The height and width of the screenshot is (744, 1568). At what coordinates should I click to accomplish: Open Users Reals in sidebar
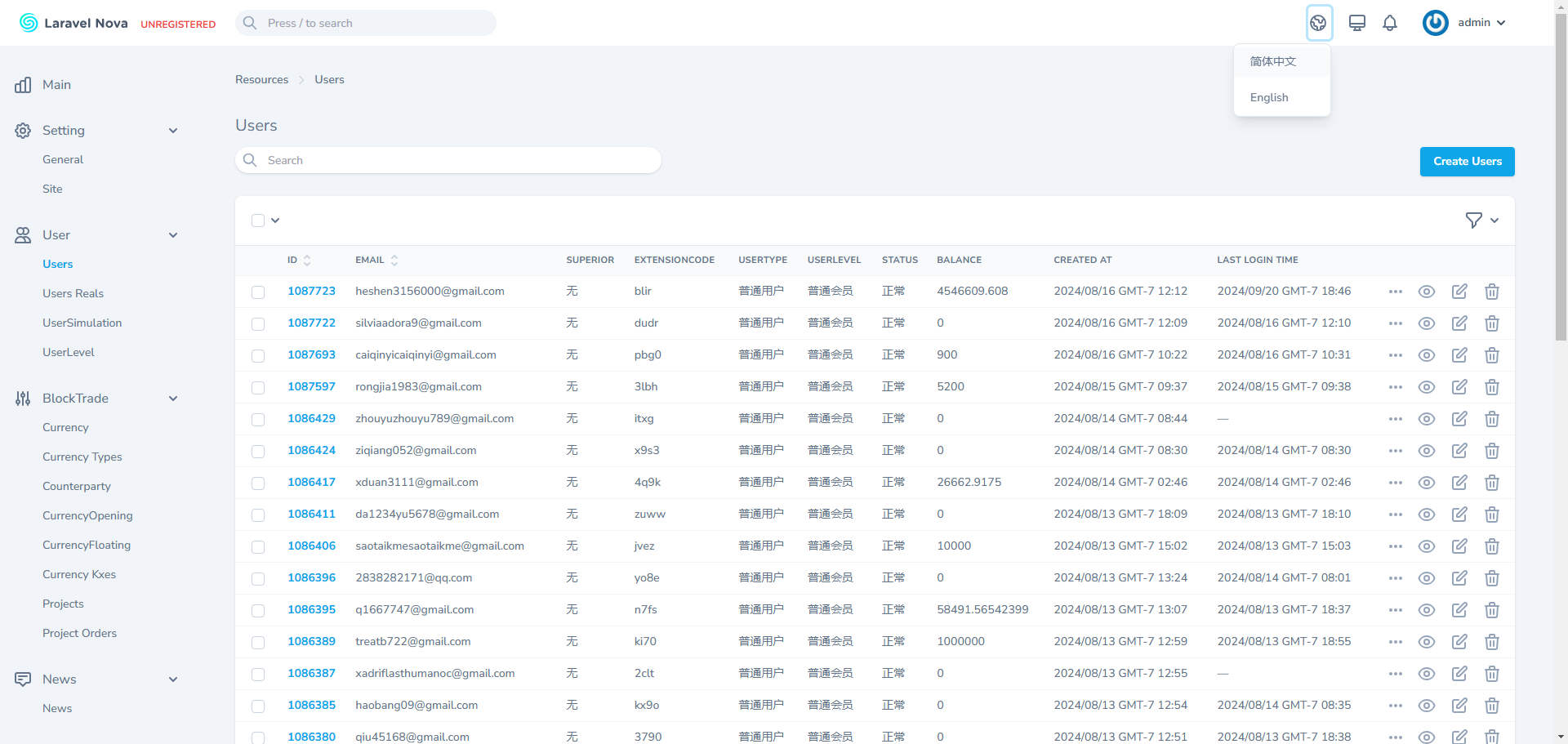[x=73, y=293]
